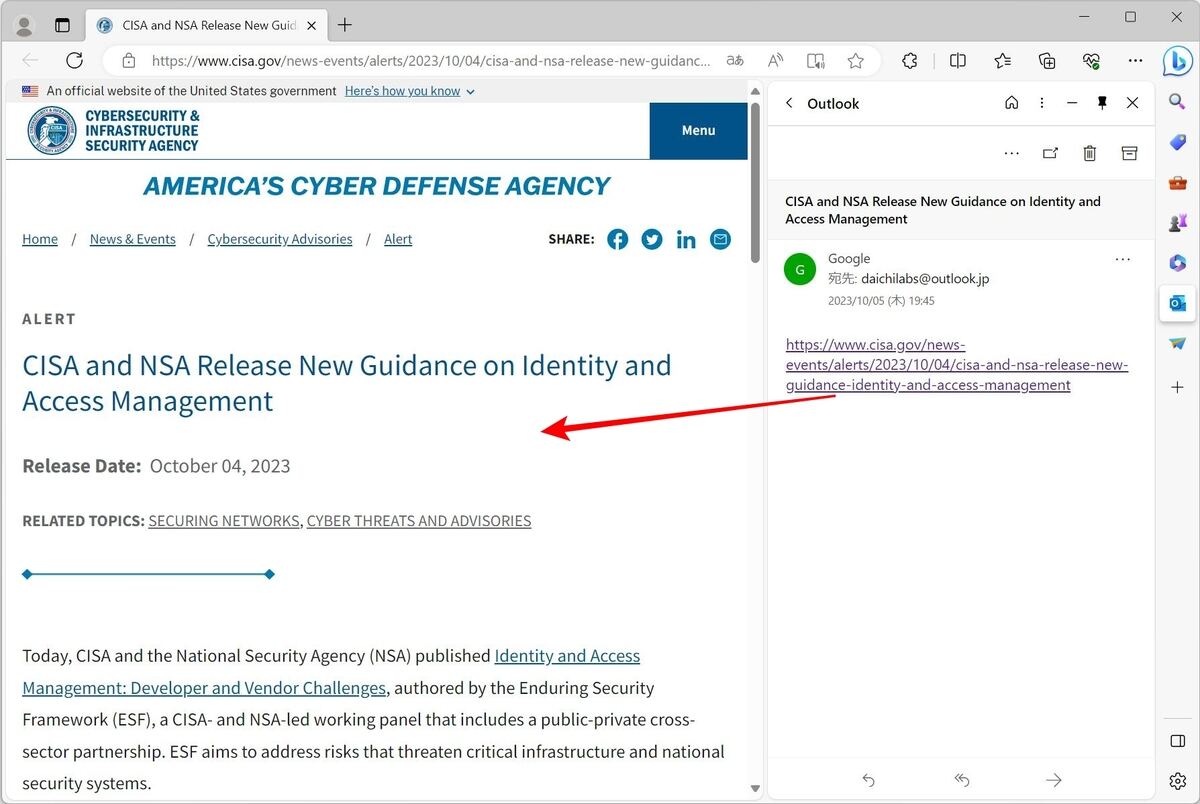
Task: Open Outlook pane more options dots
Action: [1042, 103]
